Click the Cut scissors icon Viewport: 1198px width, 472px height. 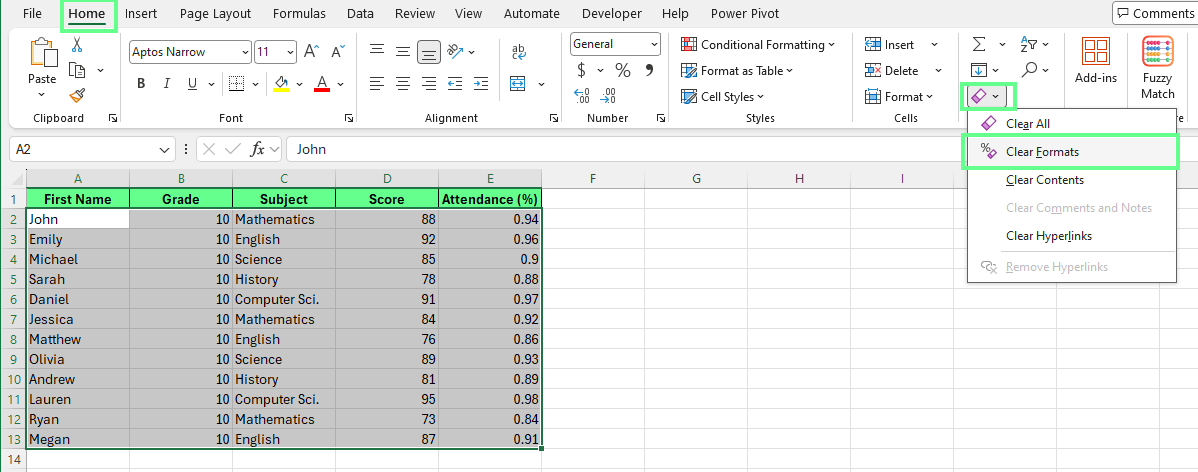pyautogui.click(x=77, y=44)
